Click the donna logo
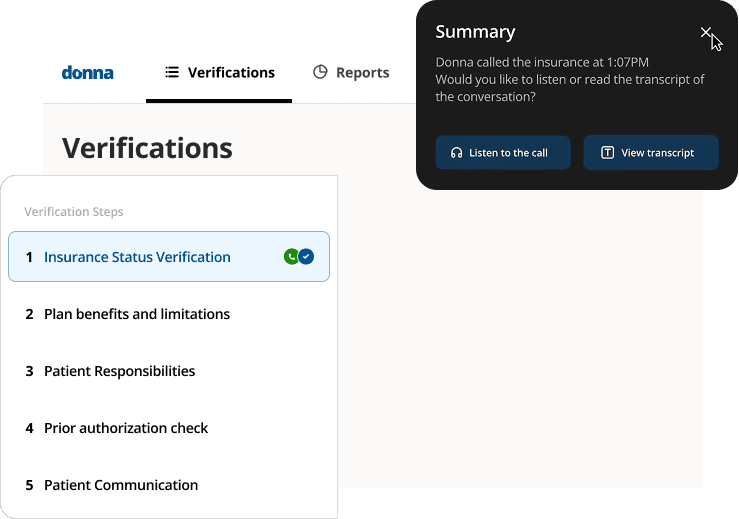 87,73
